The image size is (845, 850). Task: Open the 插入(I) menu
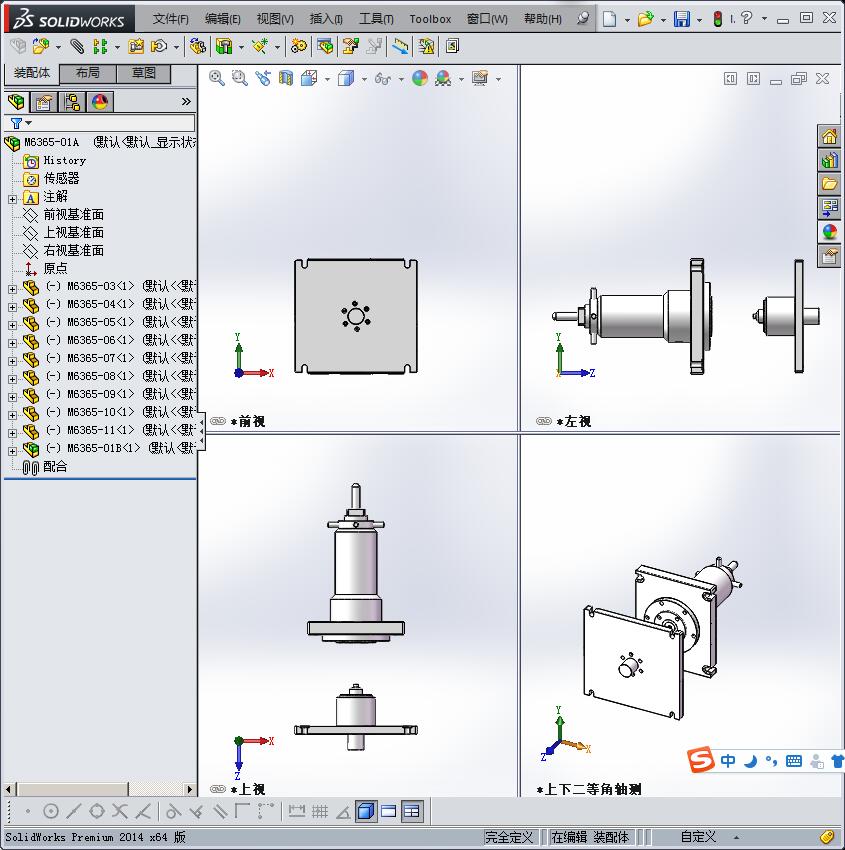tap(326, 19)
